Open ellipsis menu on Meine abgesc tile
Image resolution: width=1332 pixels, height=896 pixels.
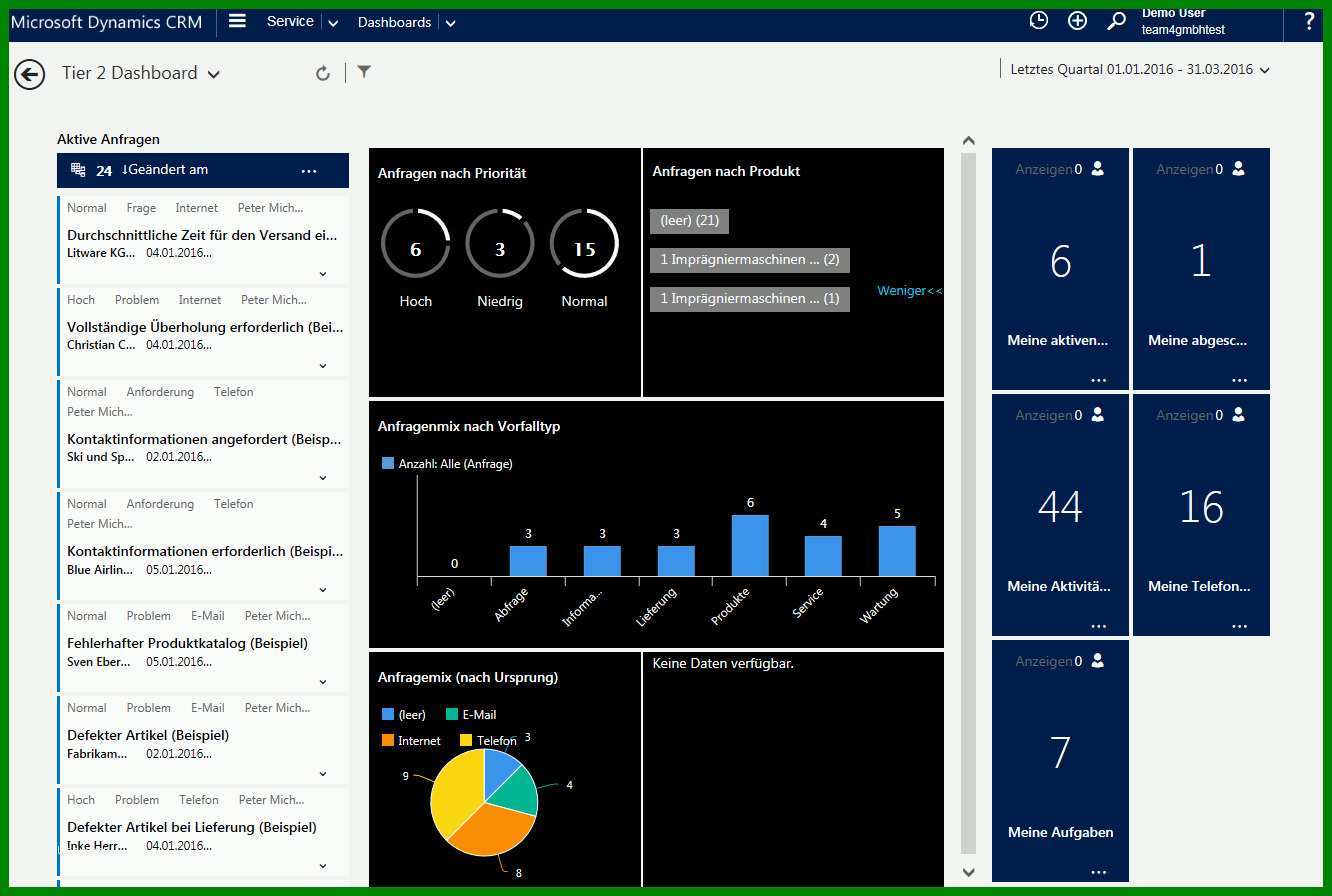[x=1240, y=381]
